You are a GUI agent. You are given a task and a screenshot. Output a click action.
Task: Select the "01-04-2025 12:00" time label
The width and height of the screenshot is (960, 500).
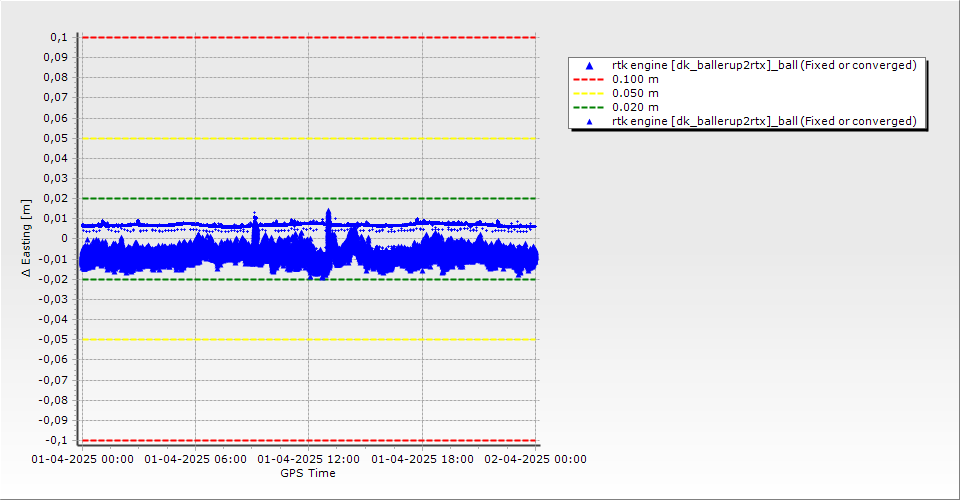[309, 459]
